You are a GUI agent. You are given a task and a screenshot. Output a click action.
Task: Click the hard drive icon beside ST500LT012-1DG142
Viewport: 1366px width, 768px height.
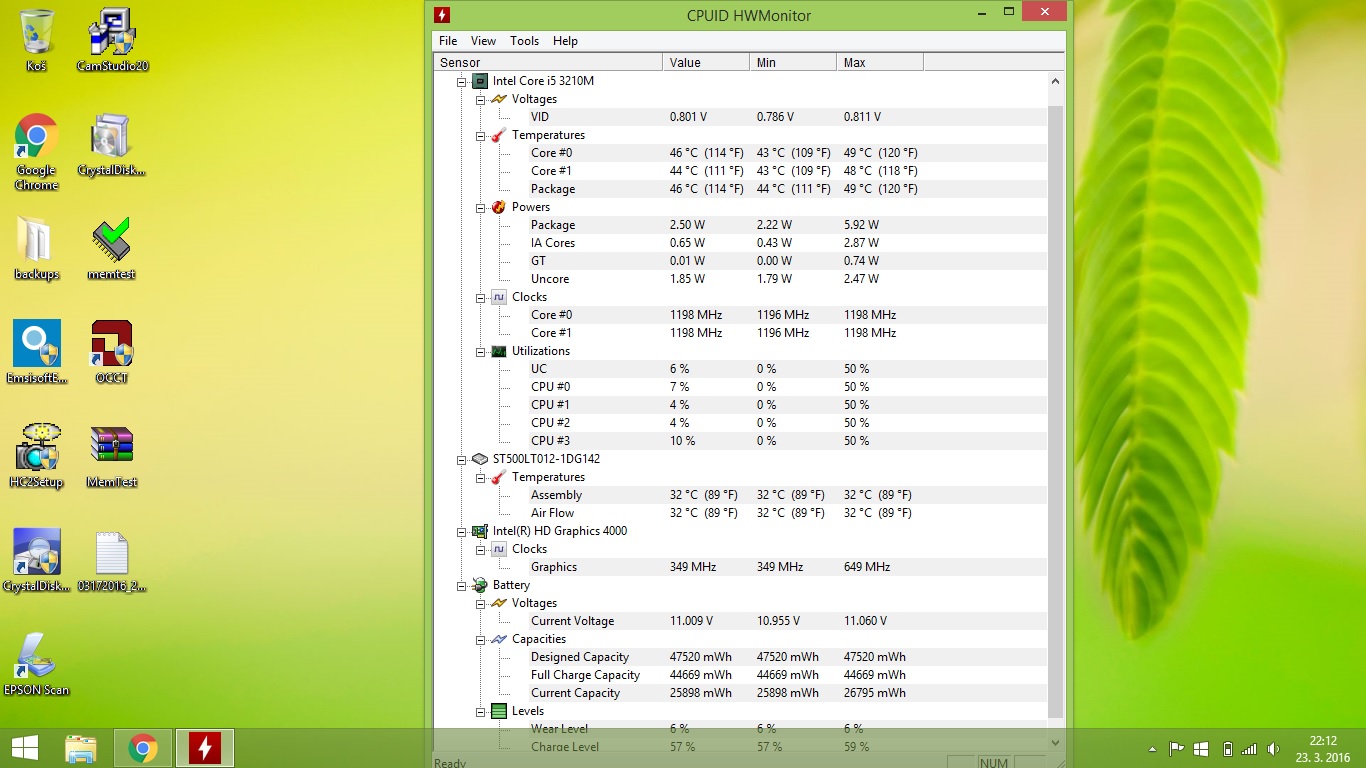480,459
